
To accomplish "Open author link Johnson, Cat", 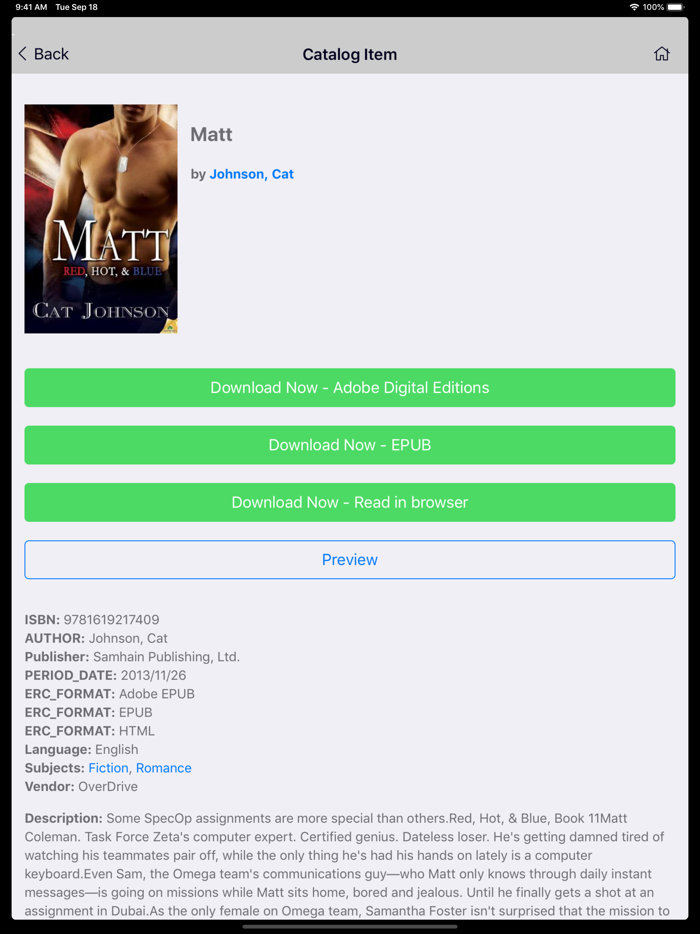I will pos(251,174).
